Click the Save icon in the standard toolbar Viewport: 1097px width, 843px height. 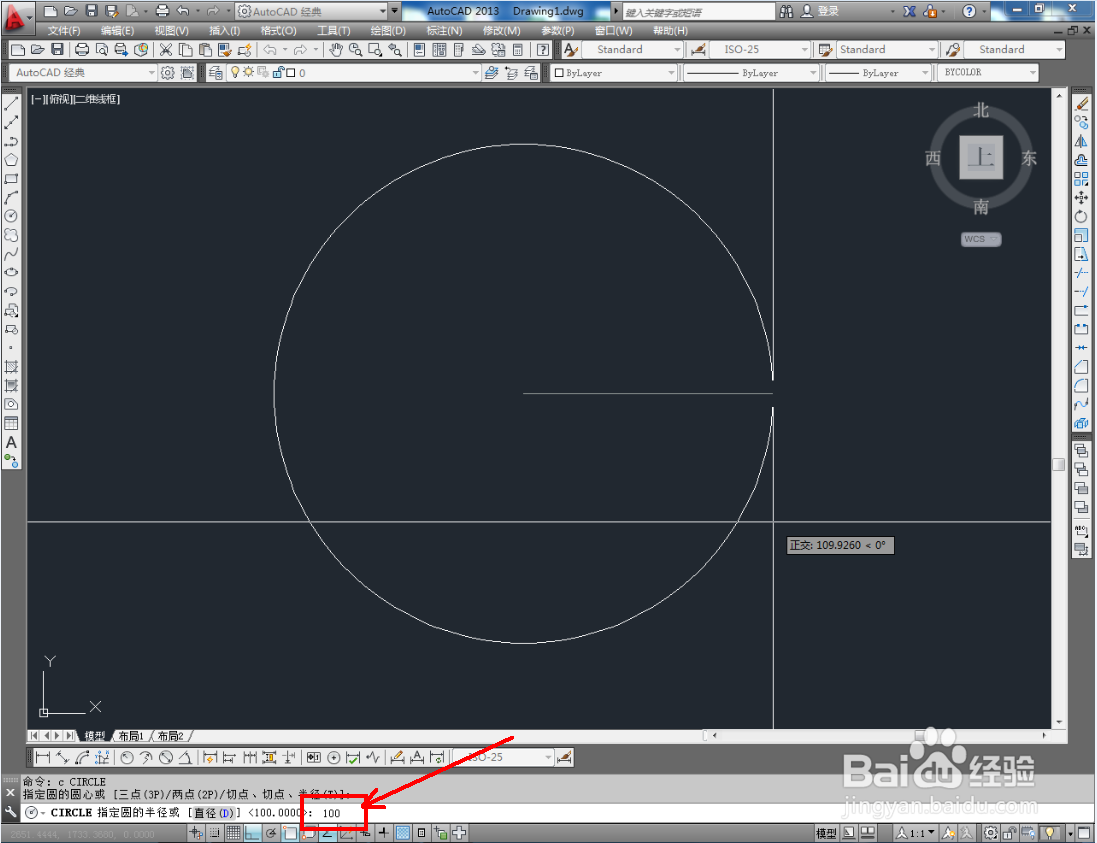58,50
